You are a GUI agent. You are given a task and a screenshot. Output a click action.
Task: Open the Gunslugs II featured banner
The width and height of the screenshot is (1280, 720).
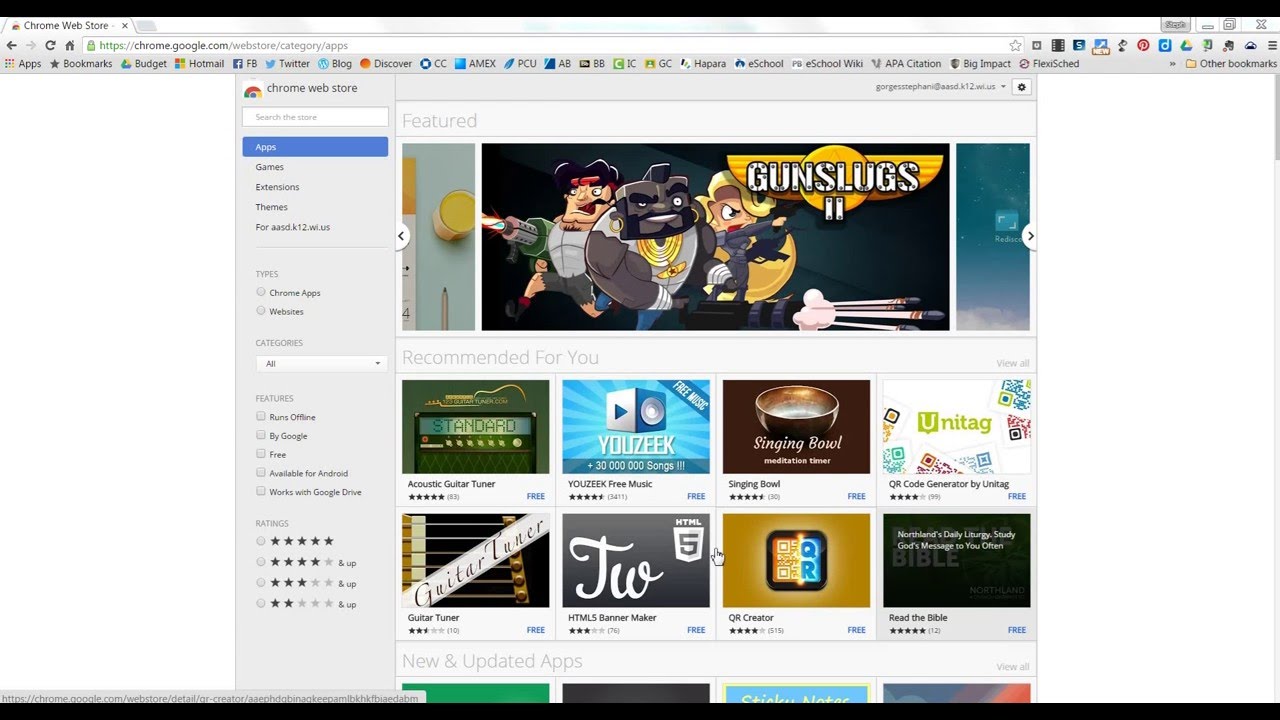tap(715, 237)
